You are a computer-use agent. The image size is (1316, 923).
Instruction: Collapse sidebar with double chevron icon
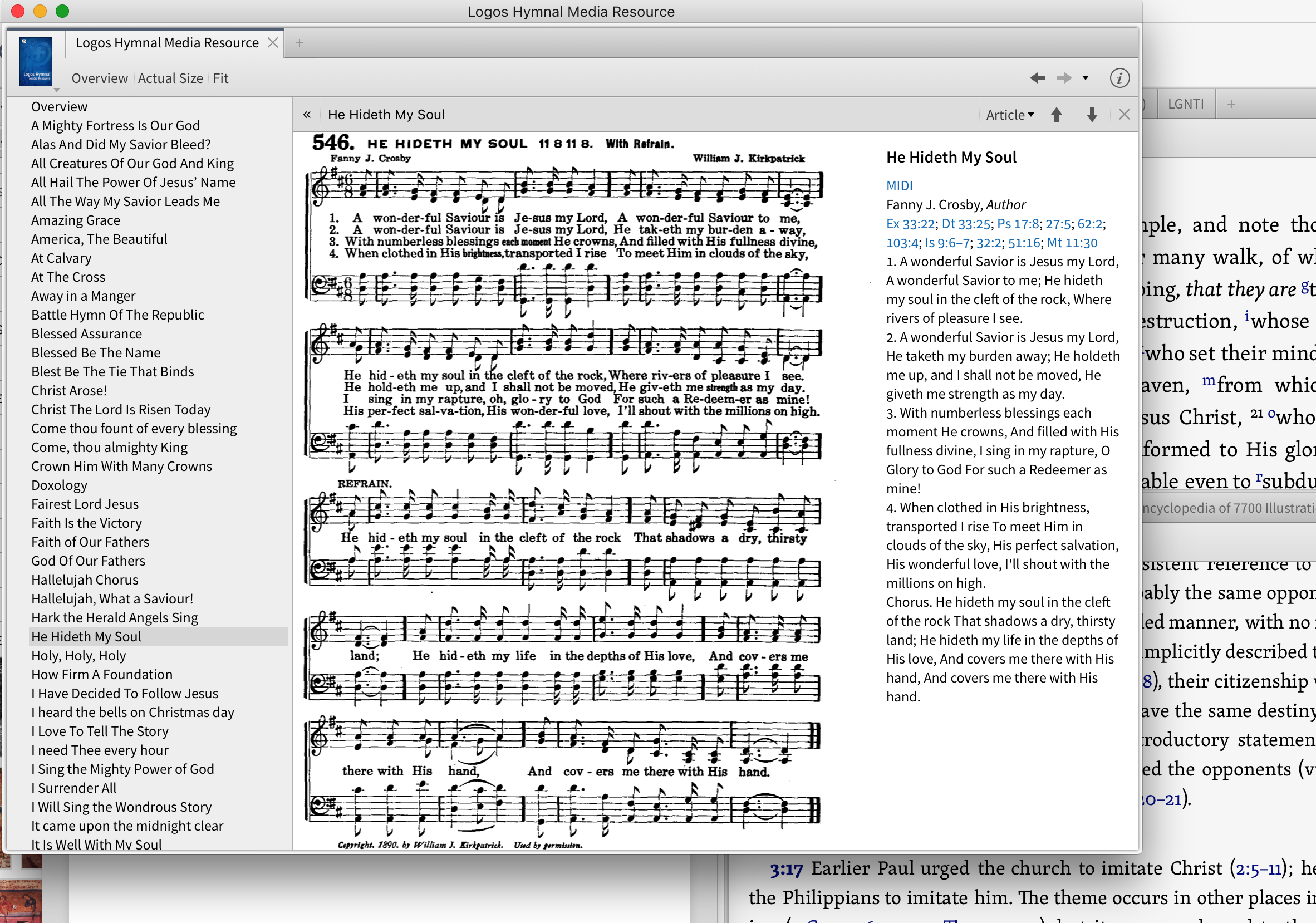pos(307,115)
